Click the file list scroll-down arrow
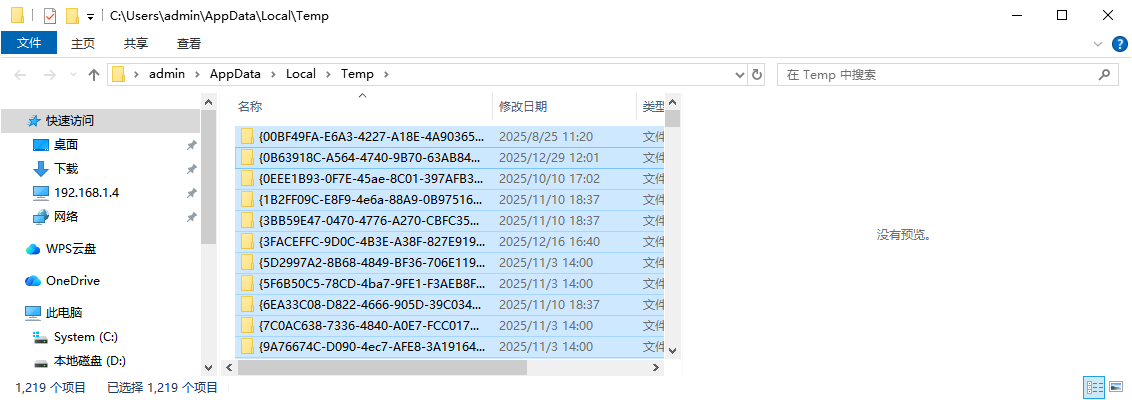 (672, 350)
